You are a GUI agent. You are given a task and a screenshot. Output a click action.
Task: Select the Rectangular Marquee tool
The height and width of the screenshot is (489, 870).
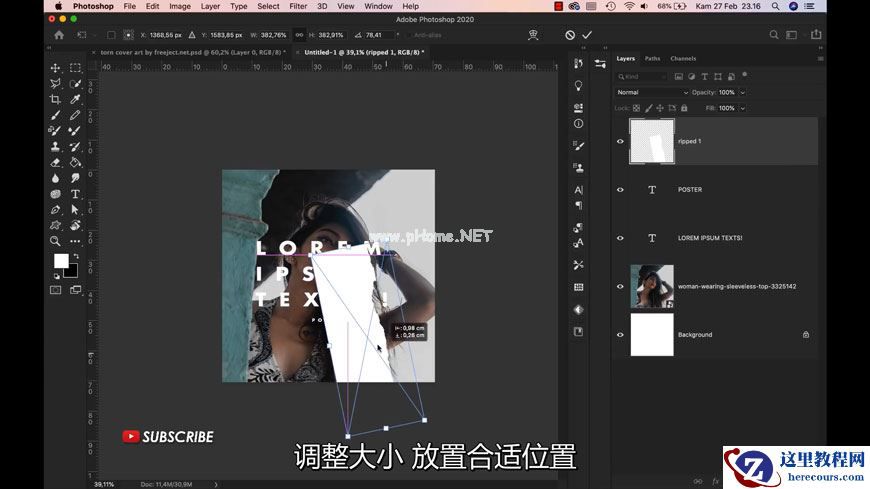(x=75, y=68)
